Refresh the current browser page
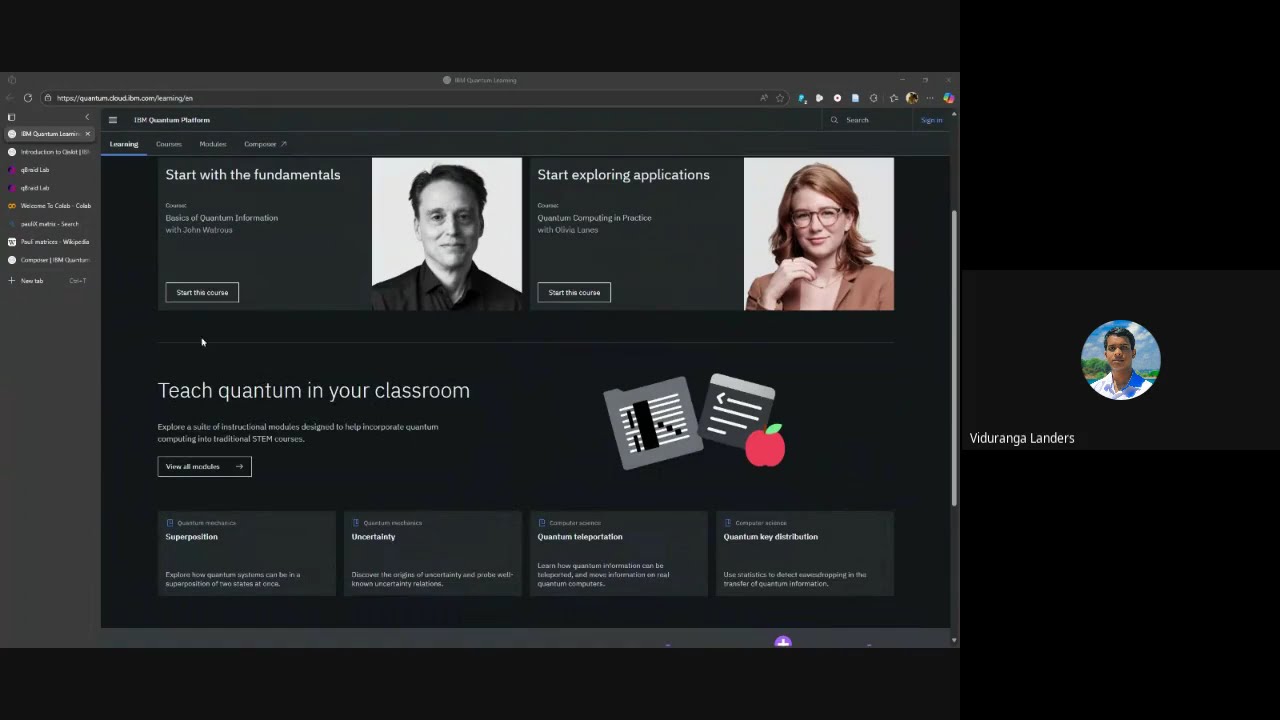The height and width of the screenshot is (720, 1280). [28, 98]
